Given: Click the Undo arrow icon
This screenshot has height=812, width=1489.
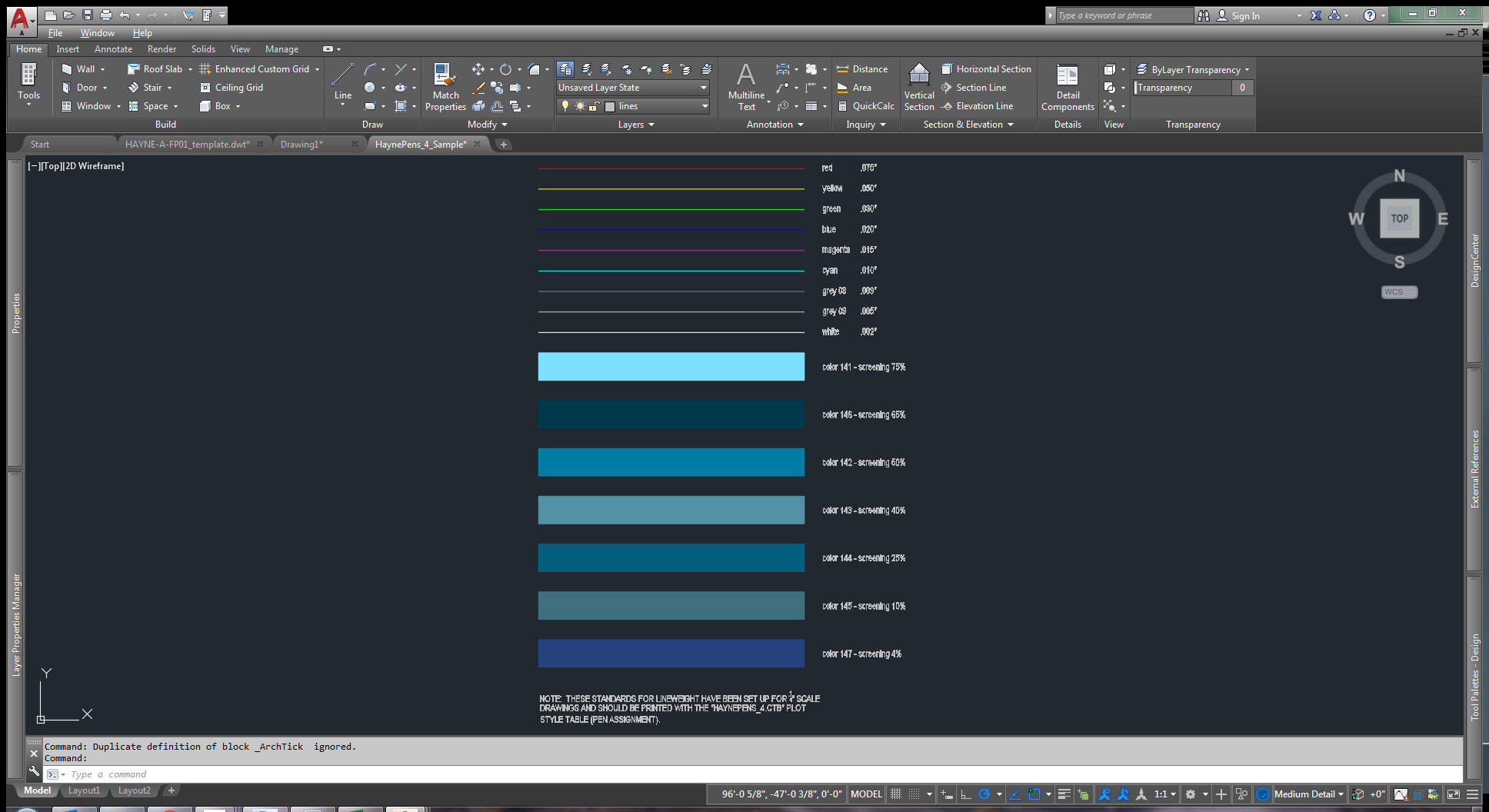Looking at the screenshot, I should pyautogui.click(x=125, y=15).
